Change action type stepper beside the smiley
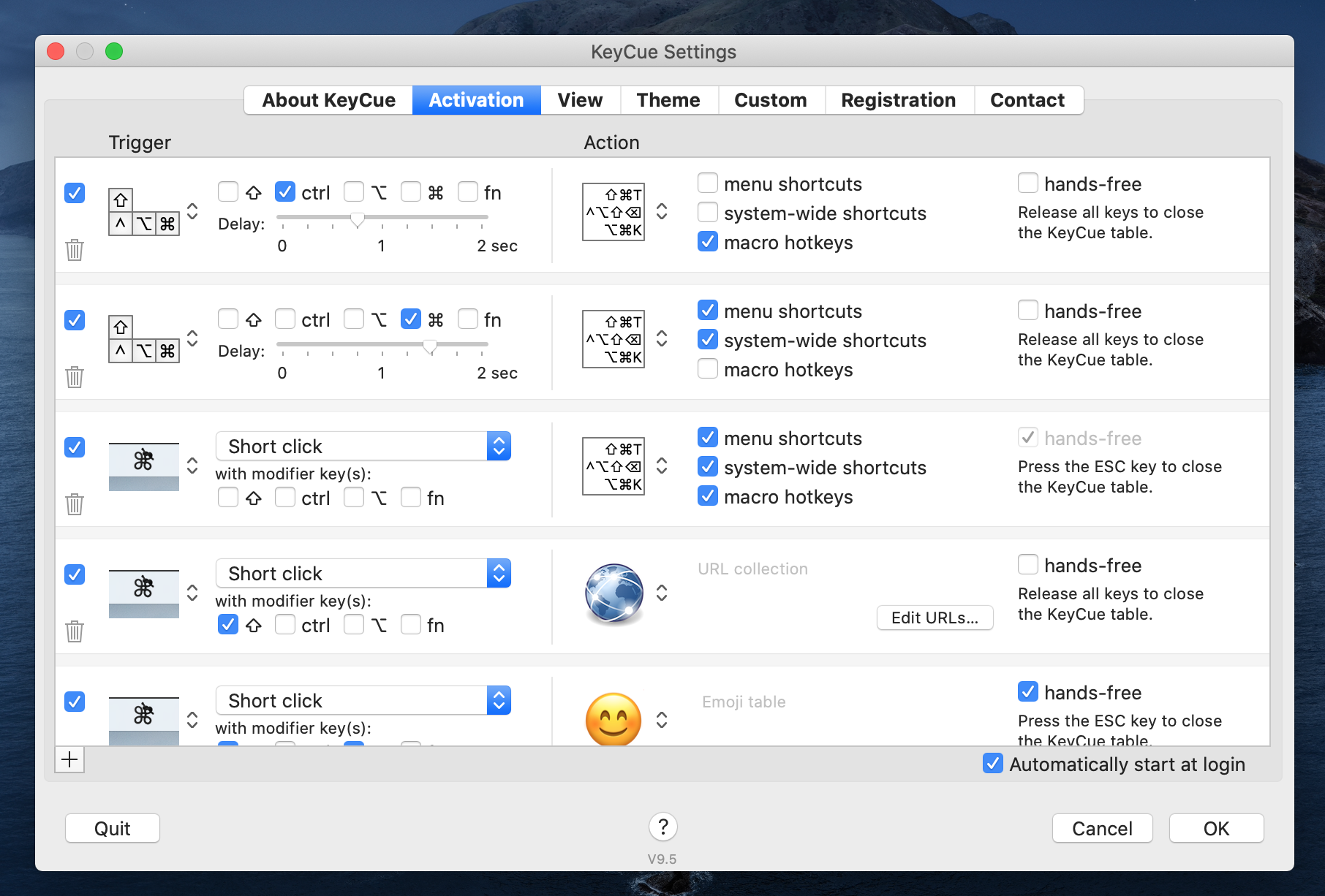The height and width of the screenshot is (896, 1325). click(x=662, y=720)
